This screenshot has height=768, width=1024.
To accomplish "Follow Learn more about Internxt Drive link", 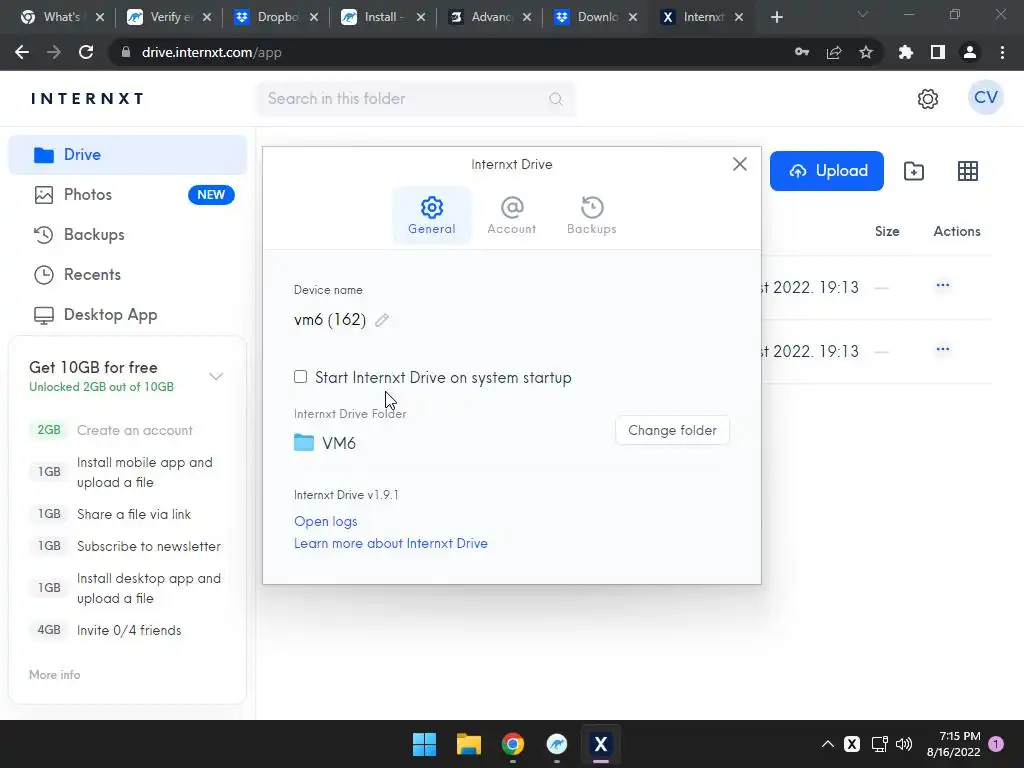I will point(391,543).
